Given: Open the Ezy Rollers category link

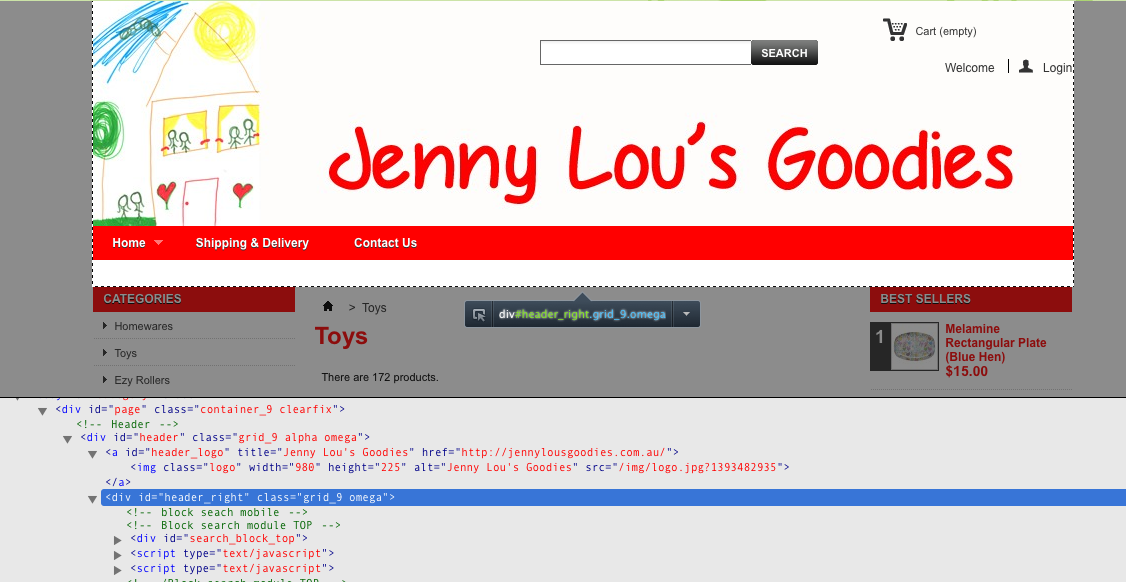Looking at the screenshot, I should 142,380.
